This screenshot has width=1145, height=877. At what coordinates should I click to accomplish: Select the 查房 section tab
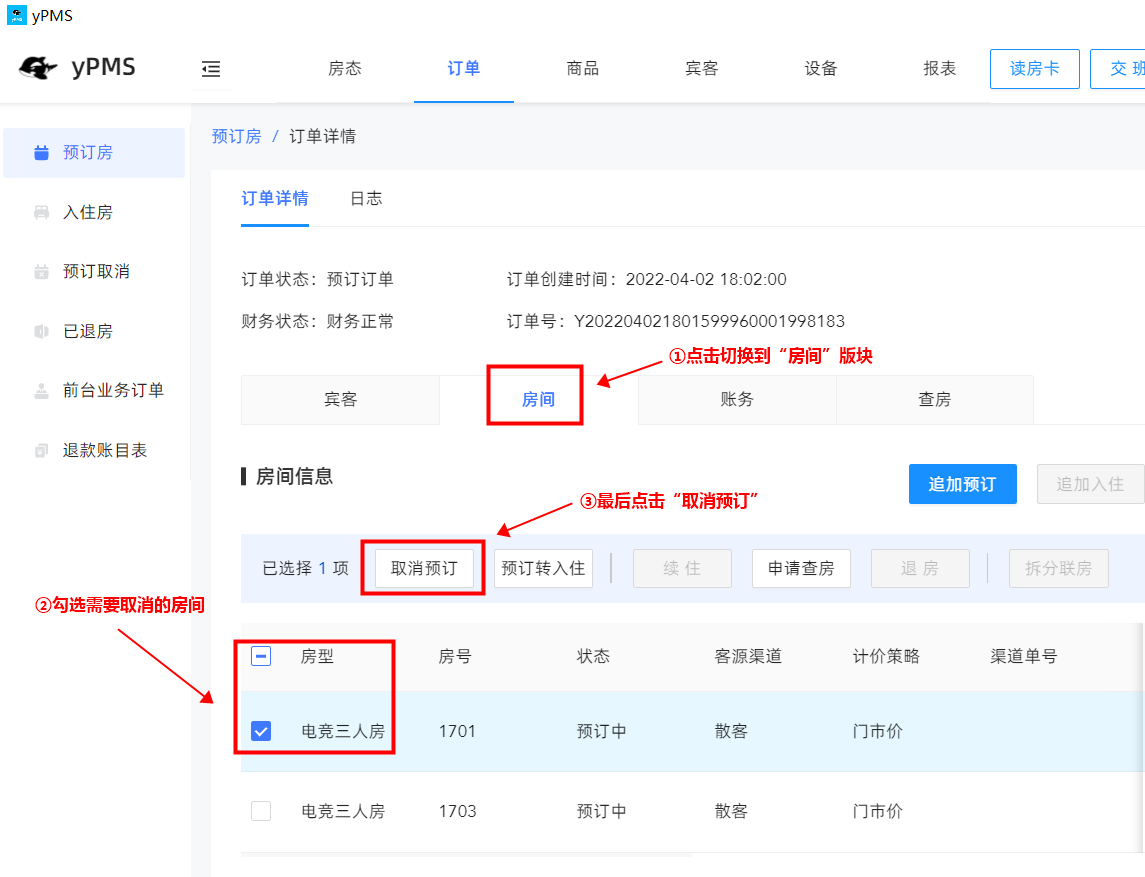tap(935, 399)
